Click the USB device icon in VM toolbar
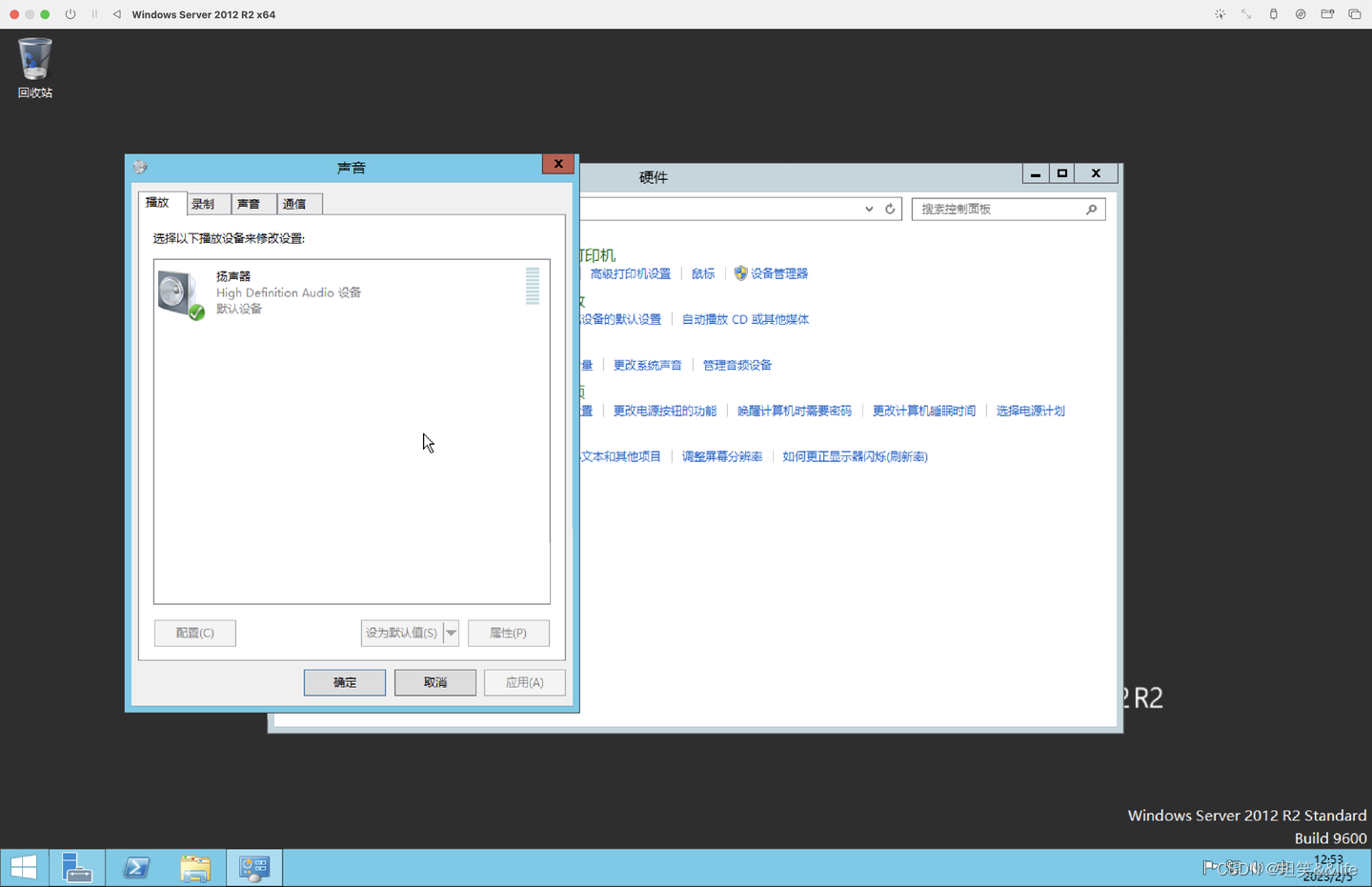Image resolution: width=1372 pixels, height=887 pixels. tap(1273, 14)
